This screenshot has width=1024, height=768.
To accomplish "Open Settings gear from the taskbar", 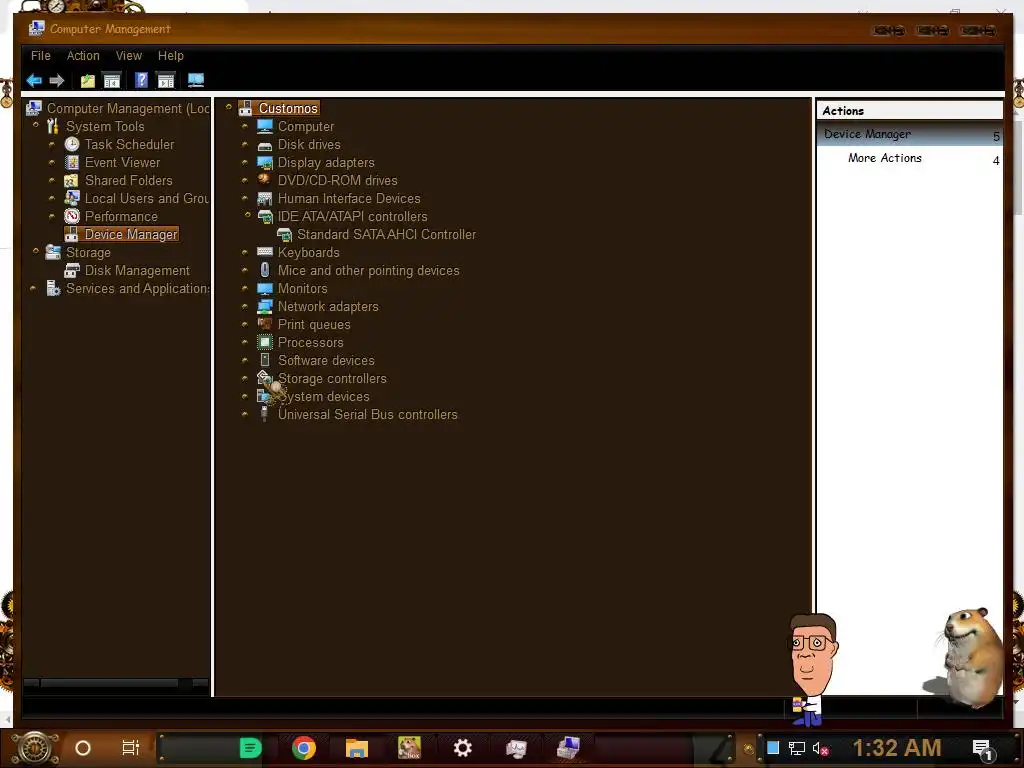I will point(462,748).
